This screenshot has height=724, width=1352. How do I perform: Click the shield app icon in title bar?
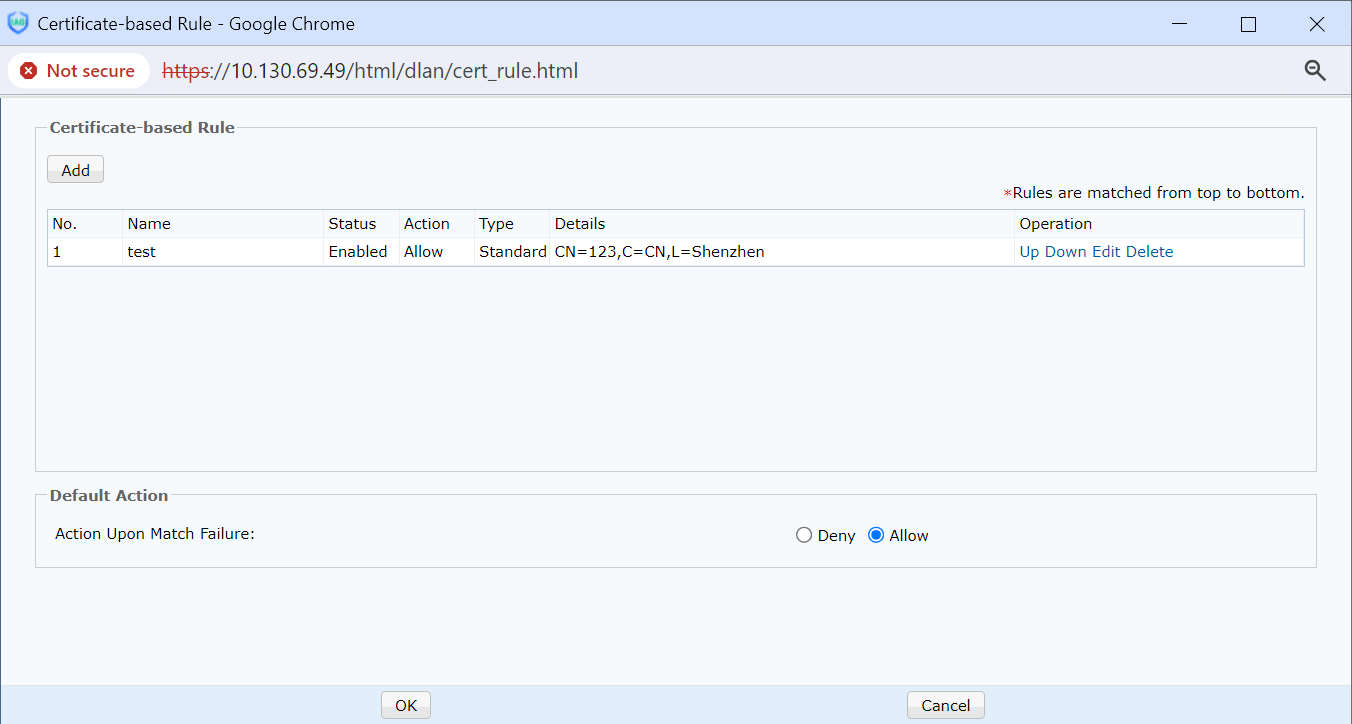click(18, 23)
